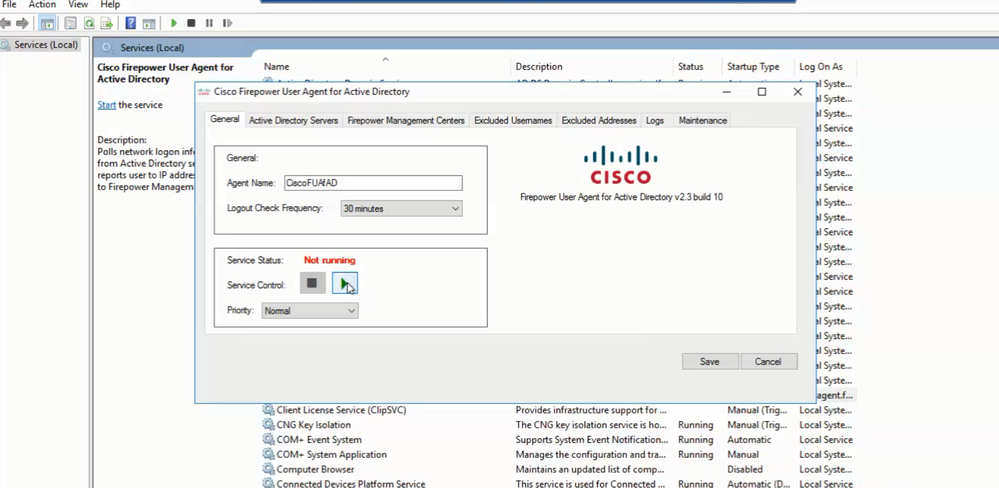
Task: Click Disabled startup type of Computer Browser
Action: [x=745, y=470]
